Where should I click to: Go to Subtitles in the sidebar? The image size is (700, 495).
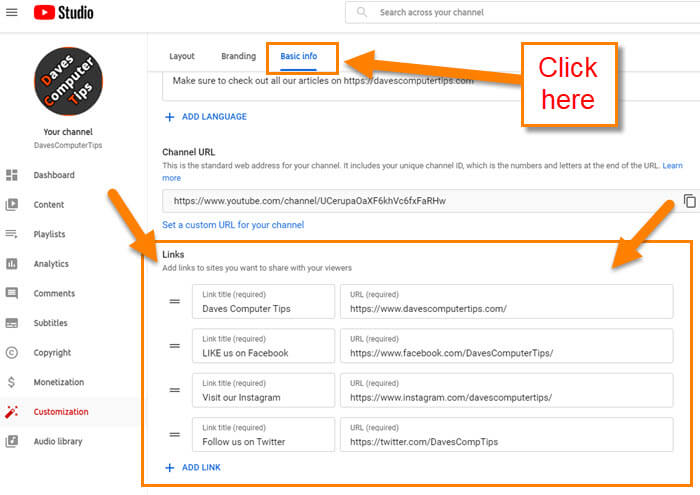click(50, 323)
